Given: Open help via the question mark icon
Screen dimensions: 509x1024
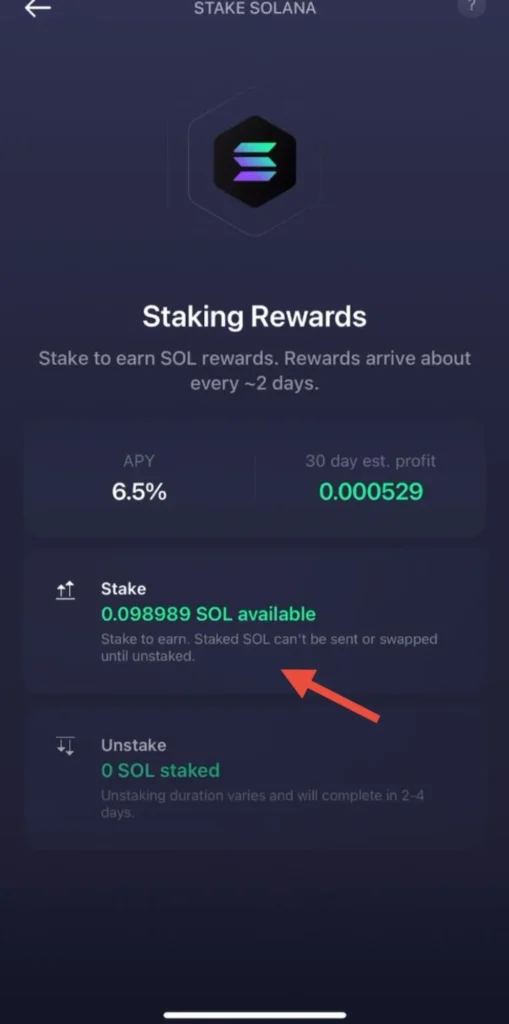Looking at the screenshot, I should pyautogui.click(x=471, y=7).
